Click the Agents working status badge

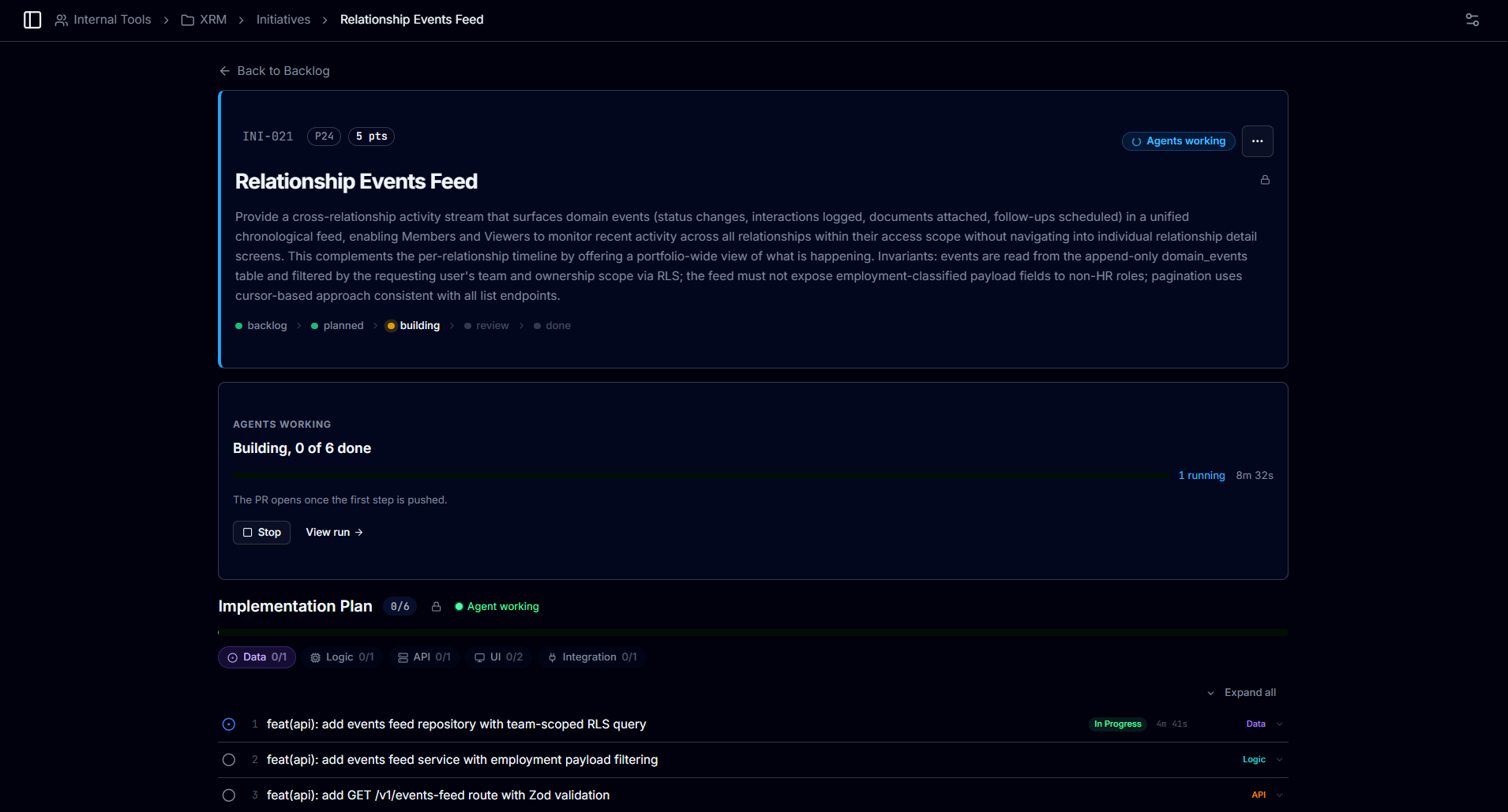coord(1179,141)
